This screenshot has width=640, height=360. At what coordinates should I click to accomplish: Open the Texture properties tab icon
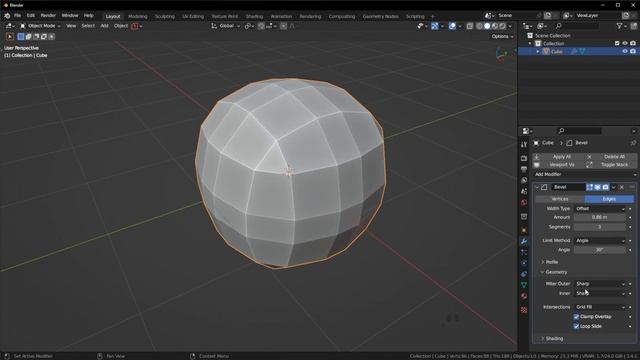click(x=524, y=310)
